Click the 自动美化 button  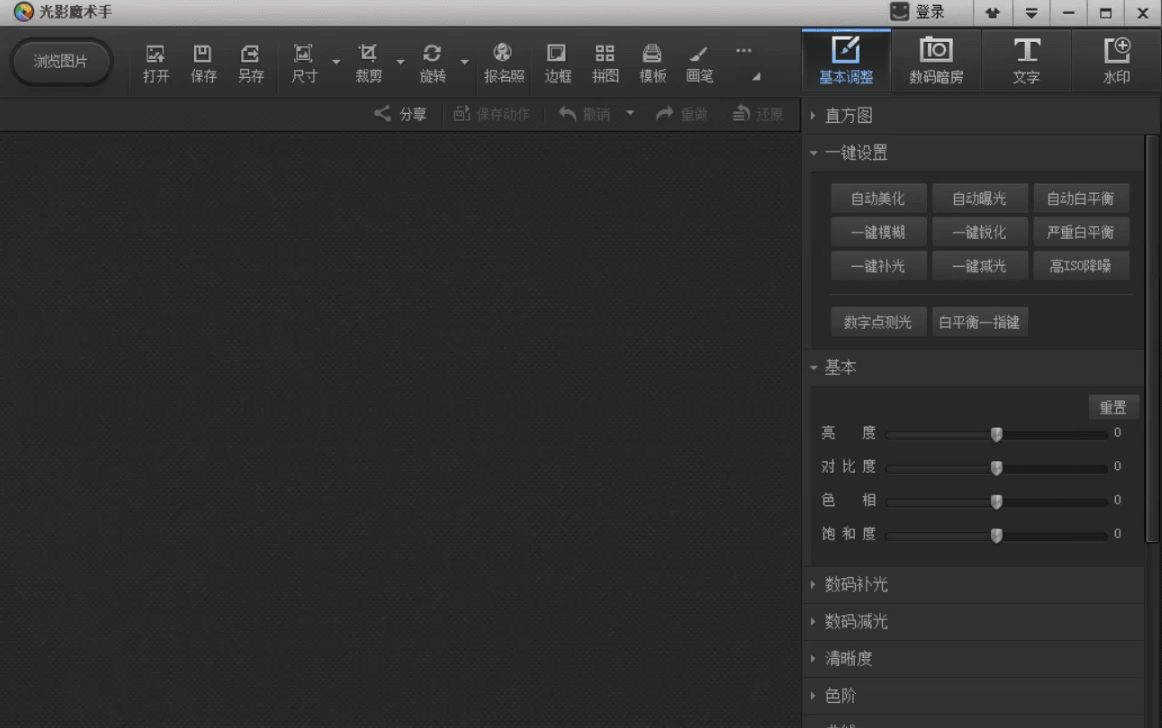tap(878, 199)
